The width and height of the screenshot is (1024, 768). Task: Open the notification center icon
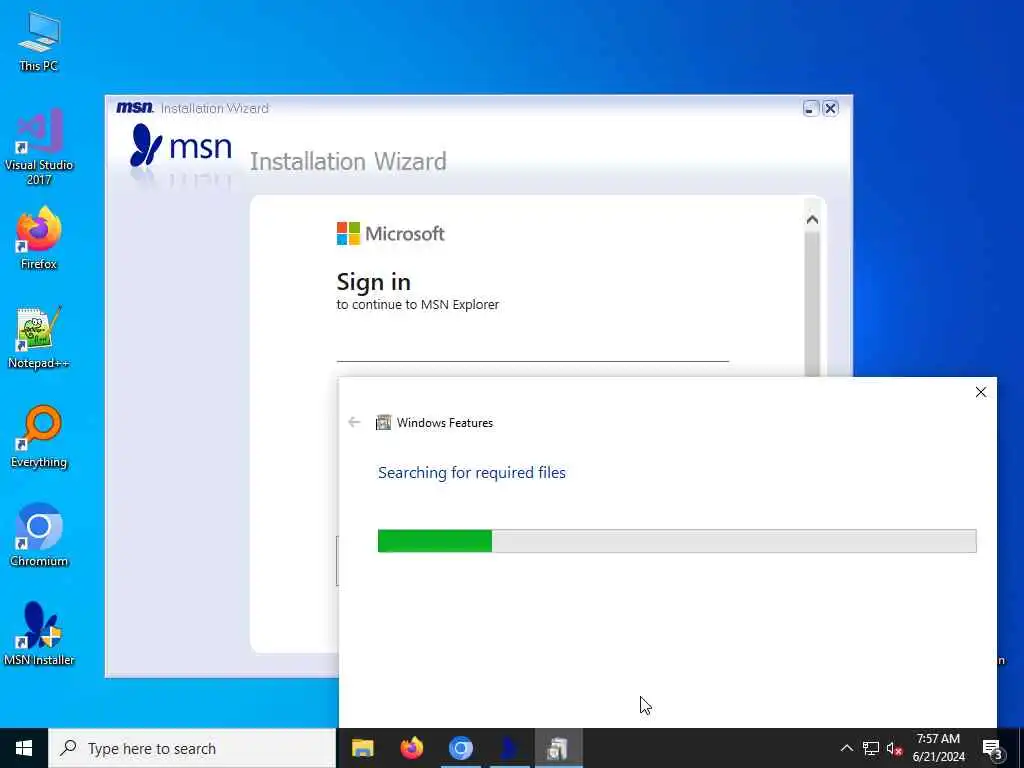[x=992, y=748]
